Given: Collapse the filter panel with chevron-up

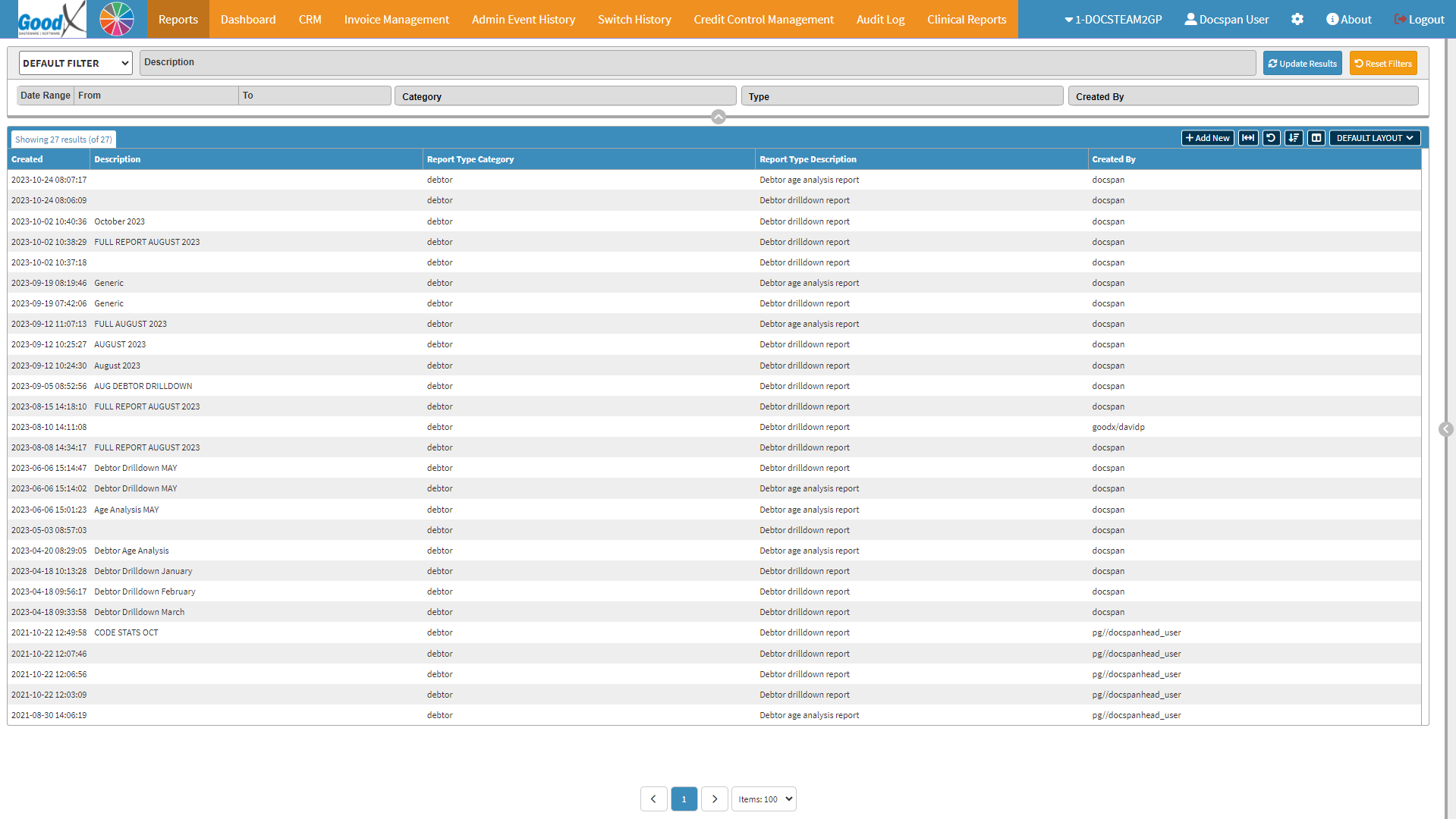Looking at the screenshot, I should pyautogui.click(x=719, y=117).
